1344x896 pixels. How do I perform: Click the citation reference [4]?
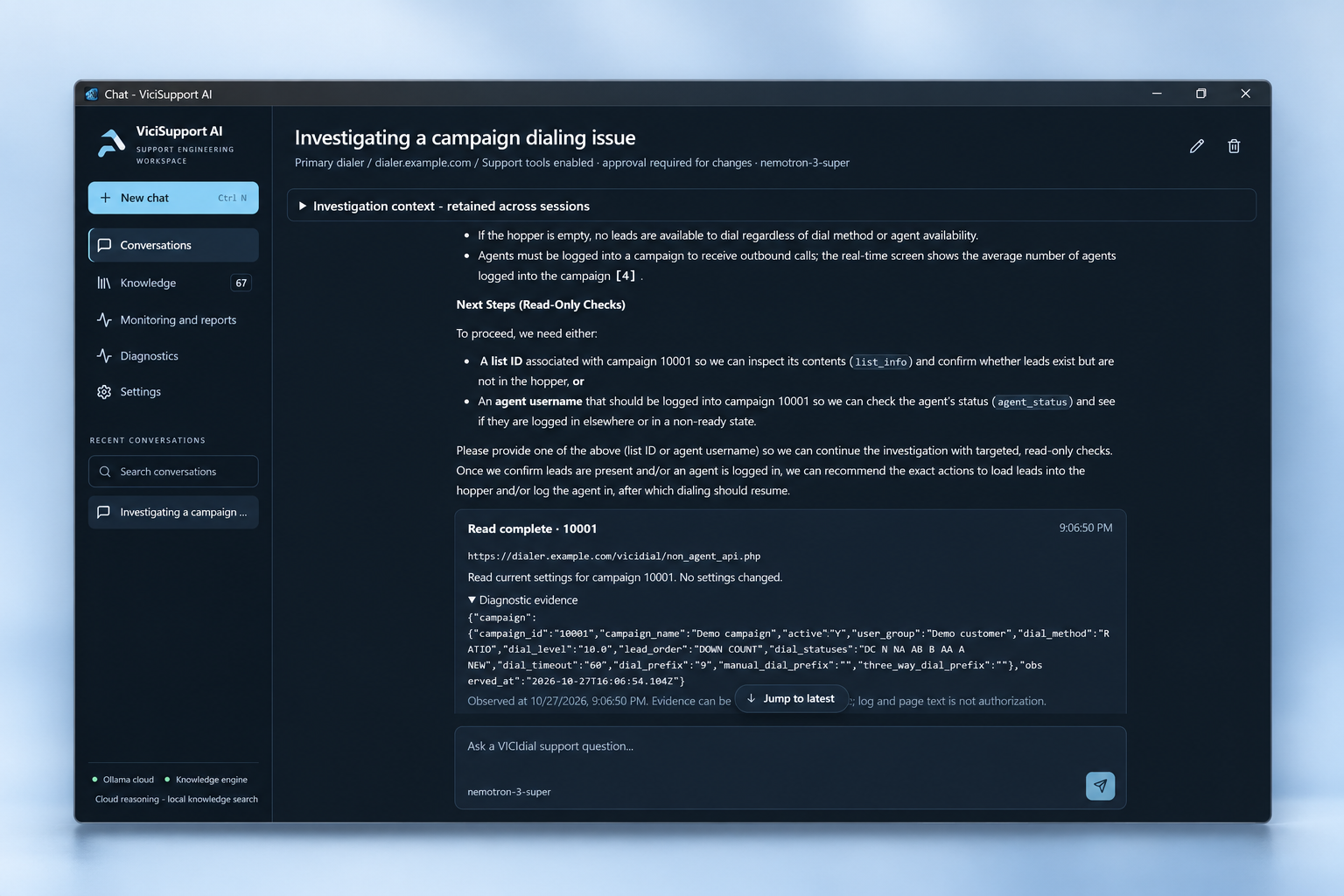(626, 276)
